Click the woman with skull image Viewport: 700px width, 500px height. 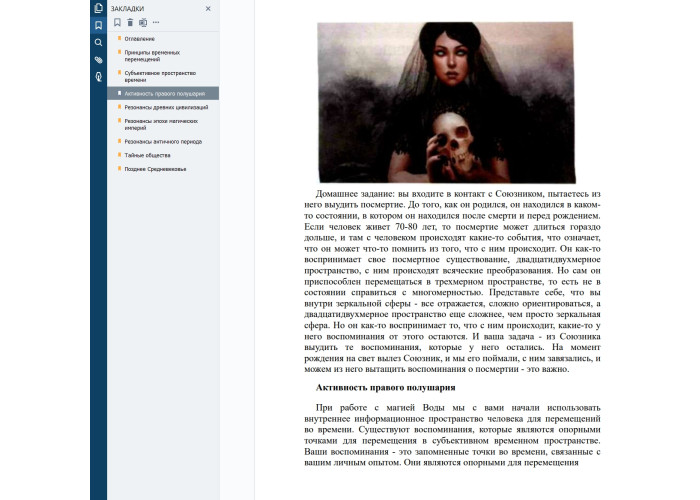pyautogui.click(x=445, y=99)
